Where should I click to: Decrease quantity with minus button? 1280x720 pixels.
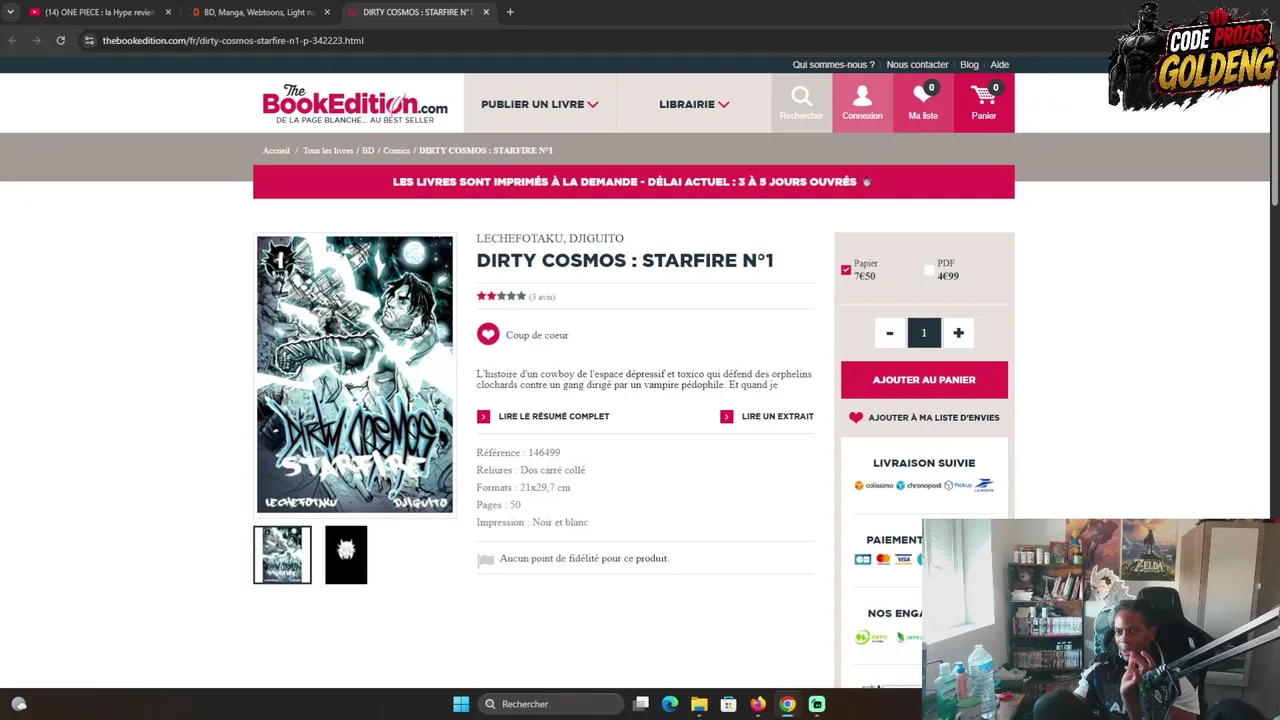[x=889, y=333]
